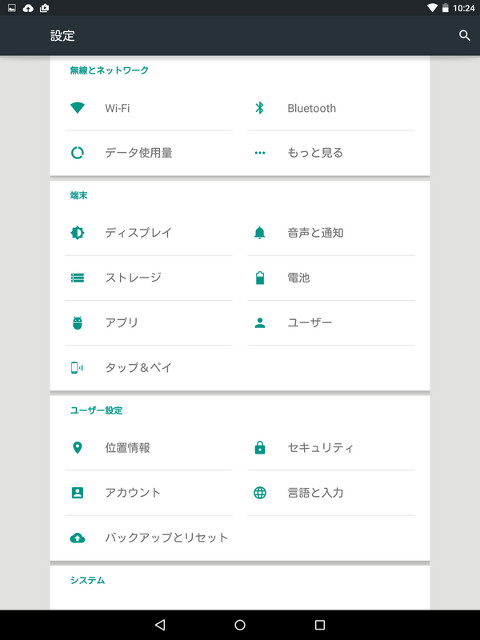The height and width of the screenshot is (640, 480).
Task: Open the search magnifier icon
Action: 464,36
